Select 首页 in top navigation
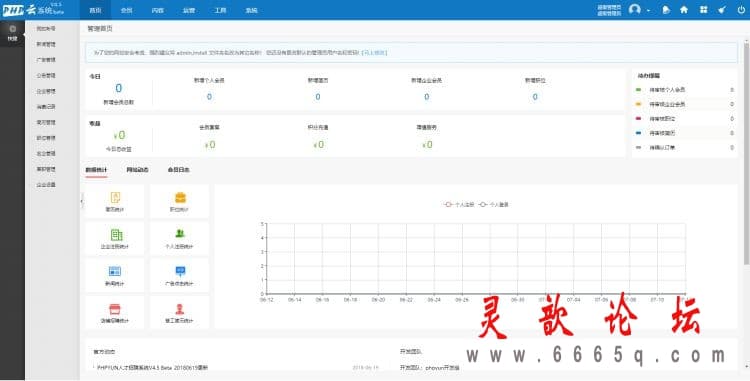This screenshot has height=381, width=750. click(x=95, y=10)
